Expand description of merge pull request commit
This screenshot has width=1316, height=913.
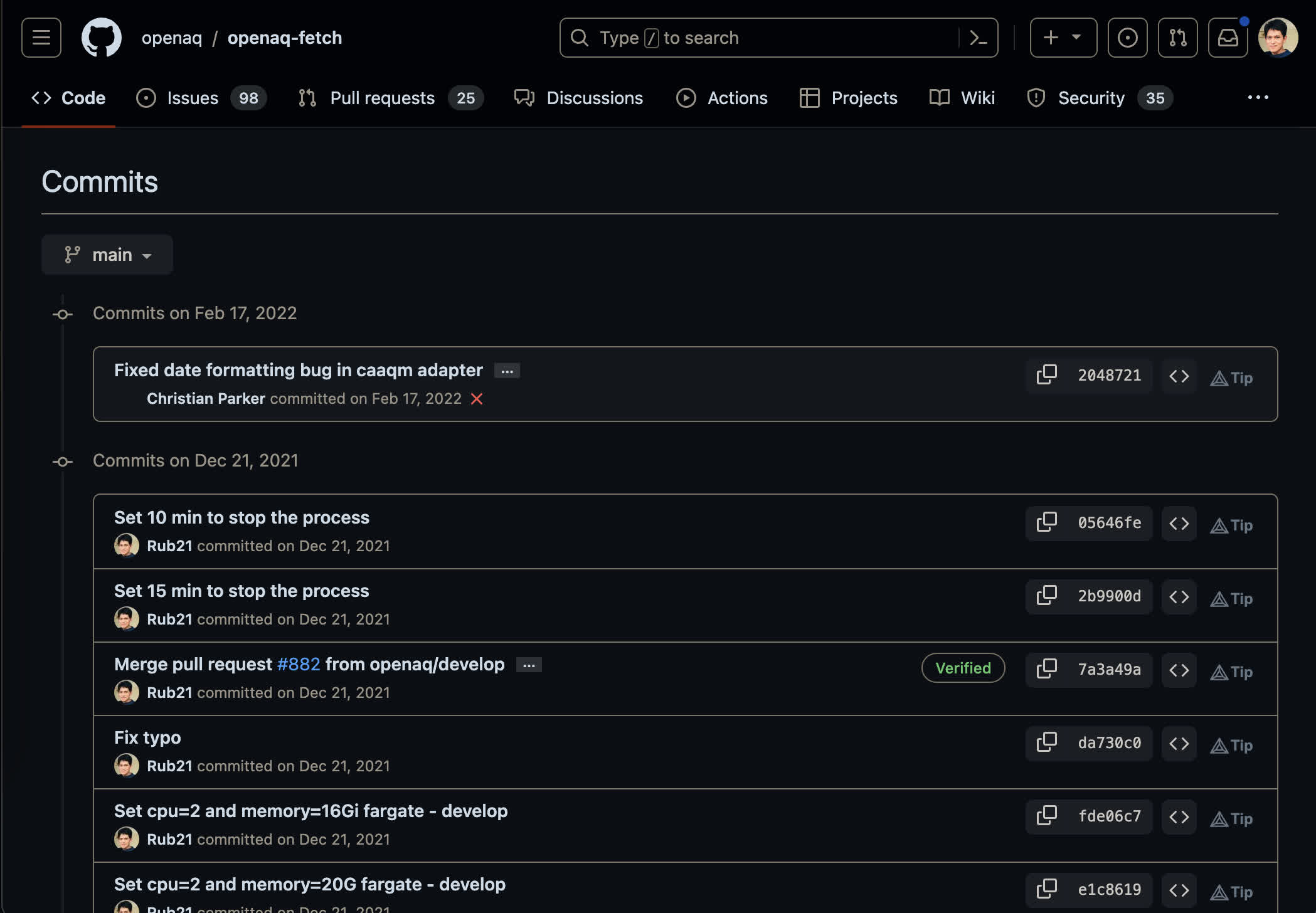[x=529, y=665]
